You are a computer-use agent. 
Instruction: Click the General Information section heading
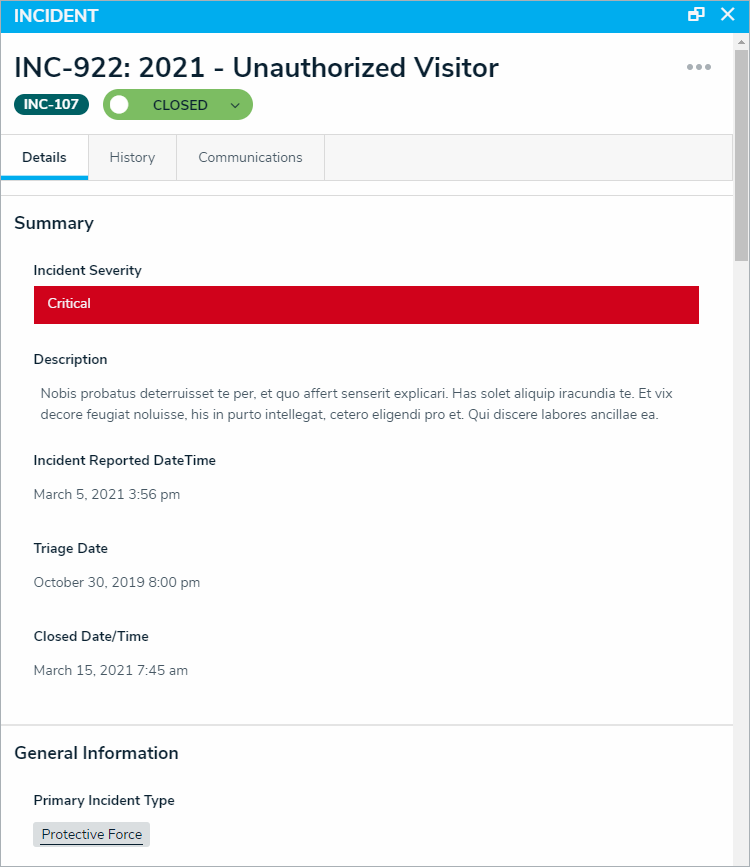(96, 753)
